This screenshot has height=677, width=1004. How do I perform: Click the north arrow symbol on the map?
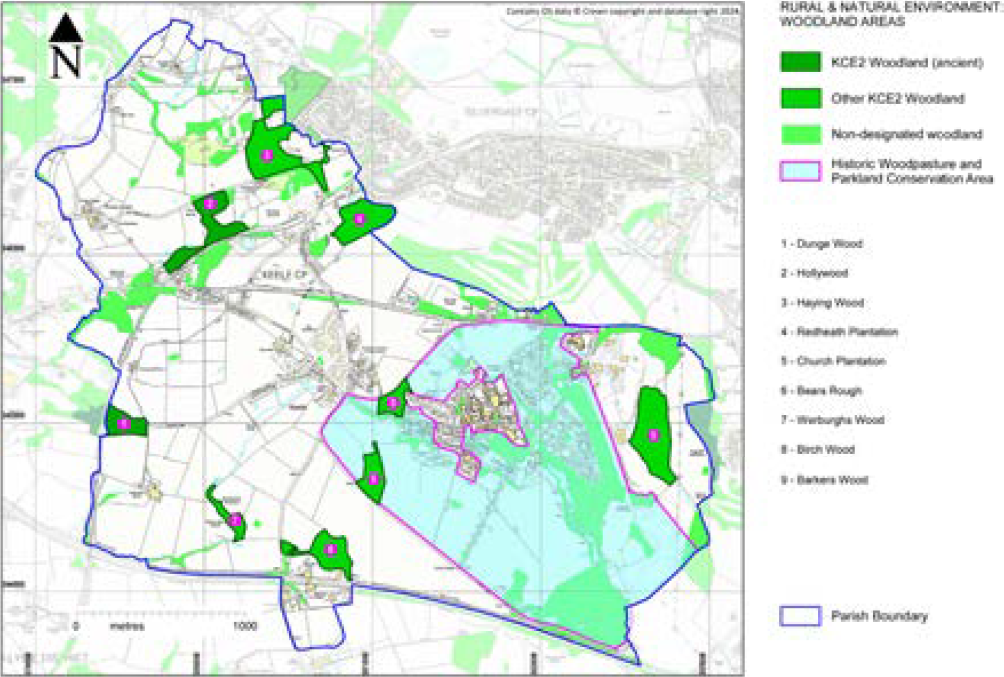pos(66,46)
